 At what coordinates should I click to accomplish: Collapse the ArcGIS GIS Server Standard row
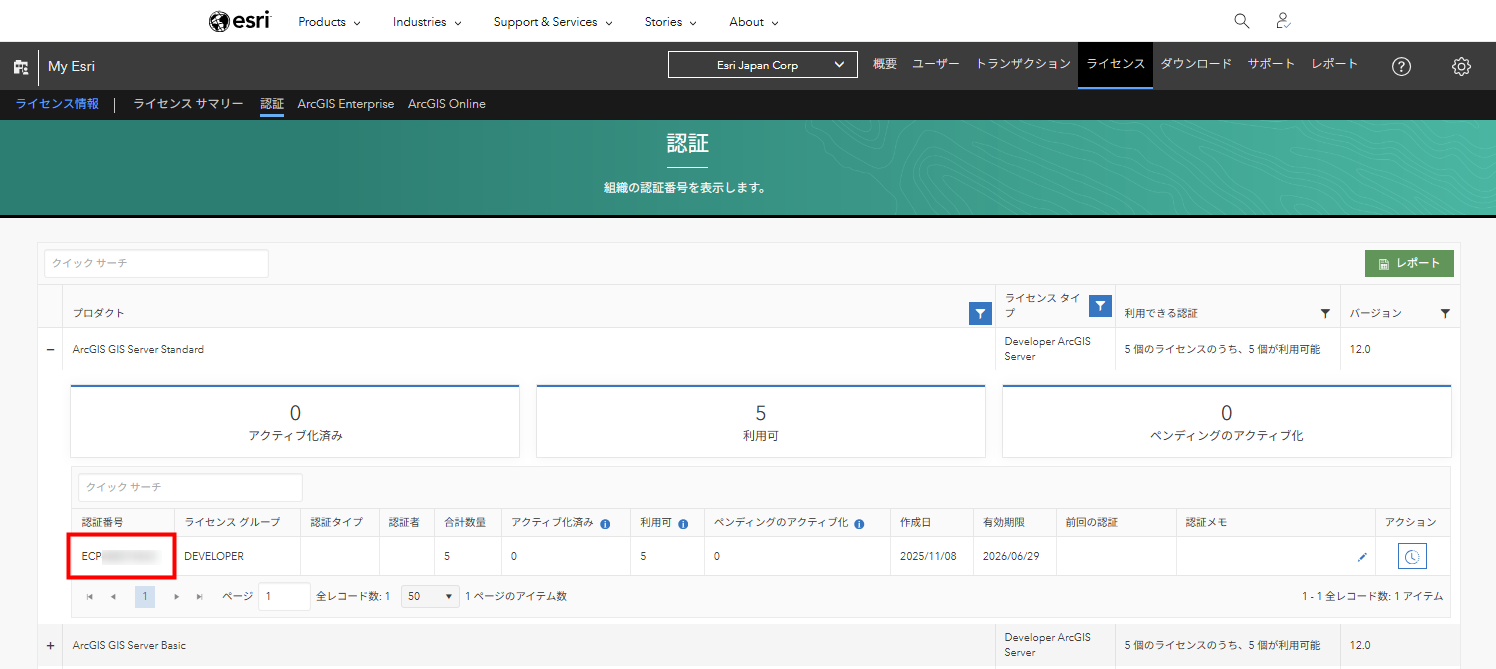click(x=50, y=350)
